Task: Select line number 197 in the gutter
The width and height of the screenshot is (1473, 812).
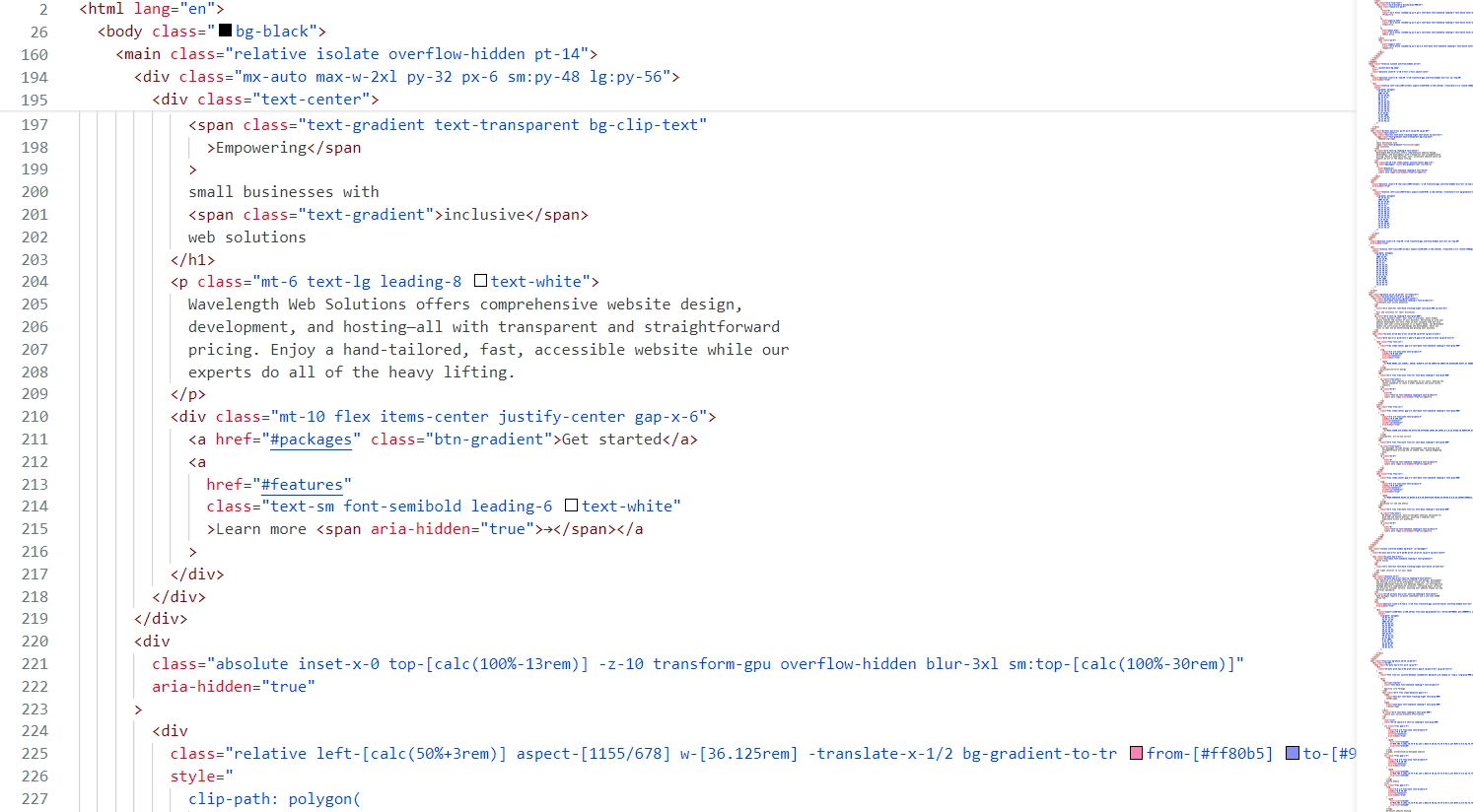Action: [x=35, y=125]
